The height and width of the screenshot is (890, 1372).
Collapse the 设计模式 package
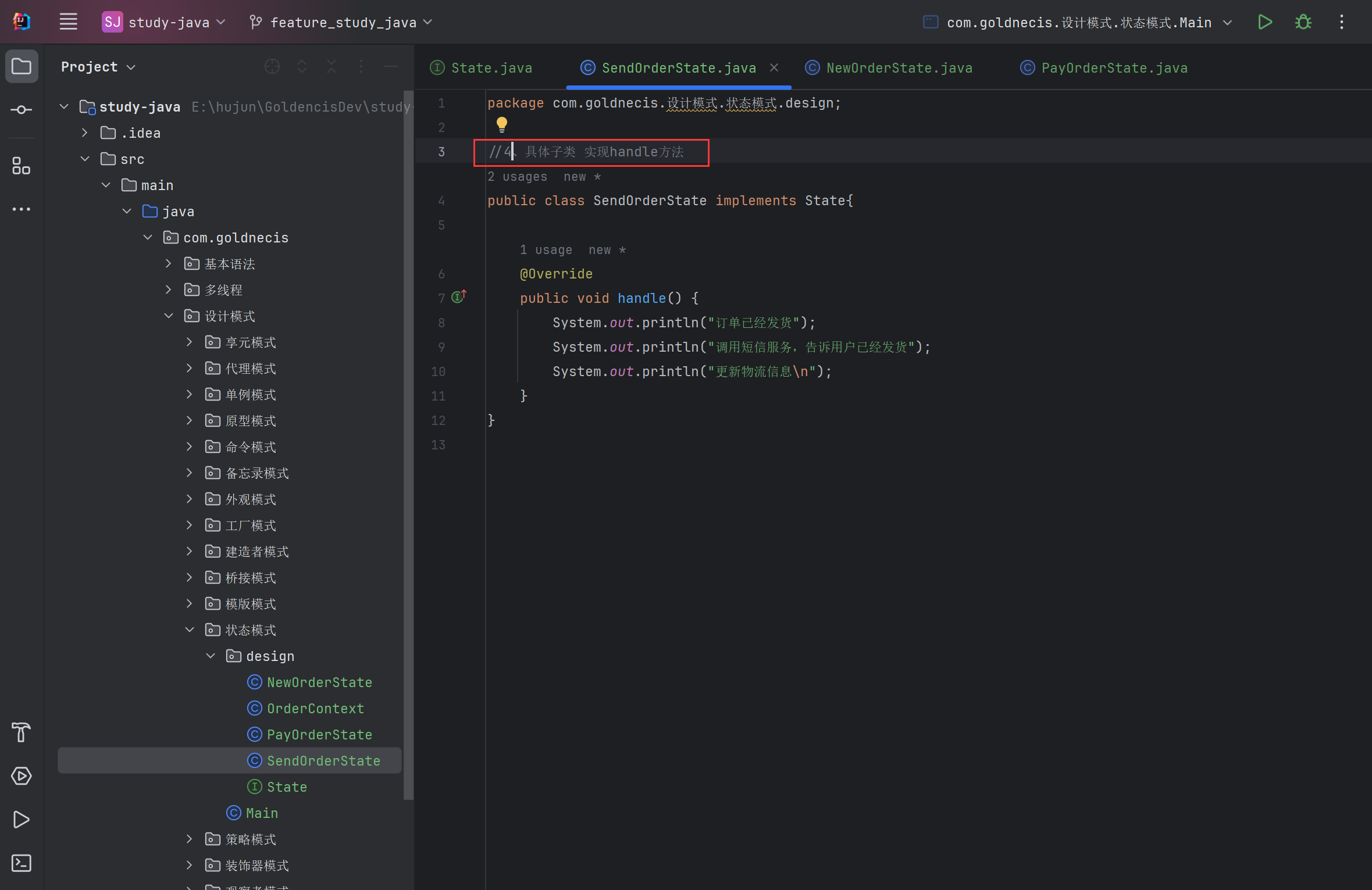169,316
